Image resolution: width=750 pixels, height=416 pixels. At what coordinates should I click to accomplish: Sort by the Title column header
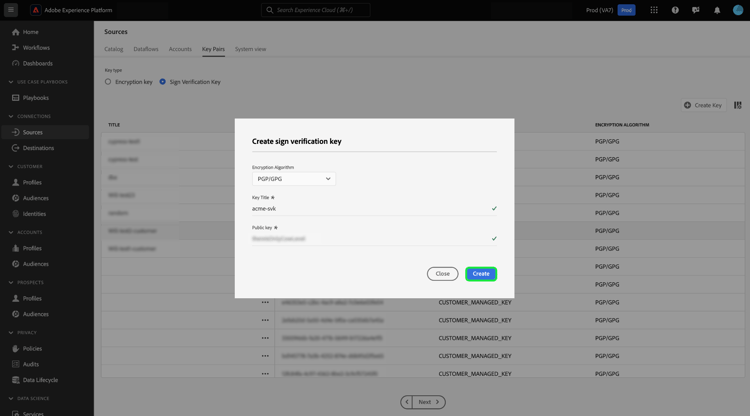click(114, 125)
